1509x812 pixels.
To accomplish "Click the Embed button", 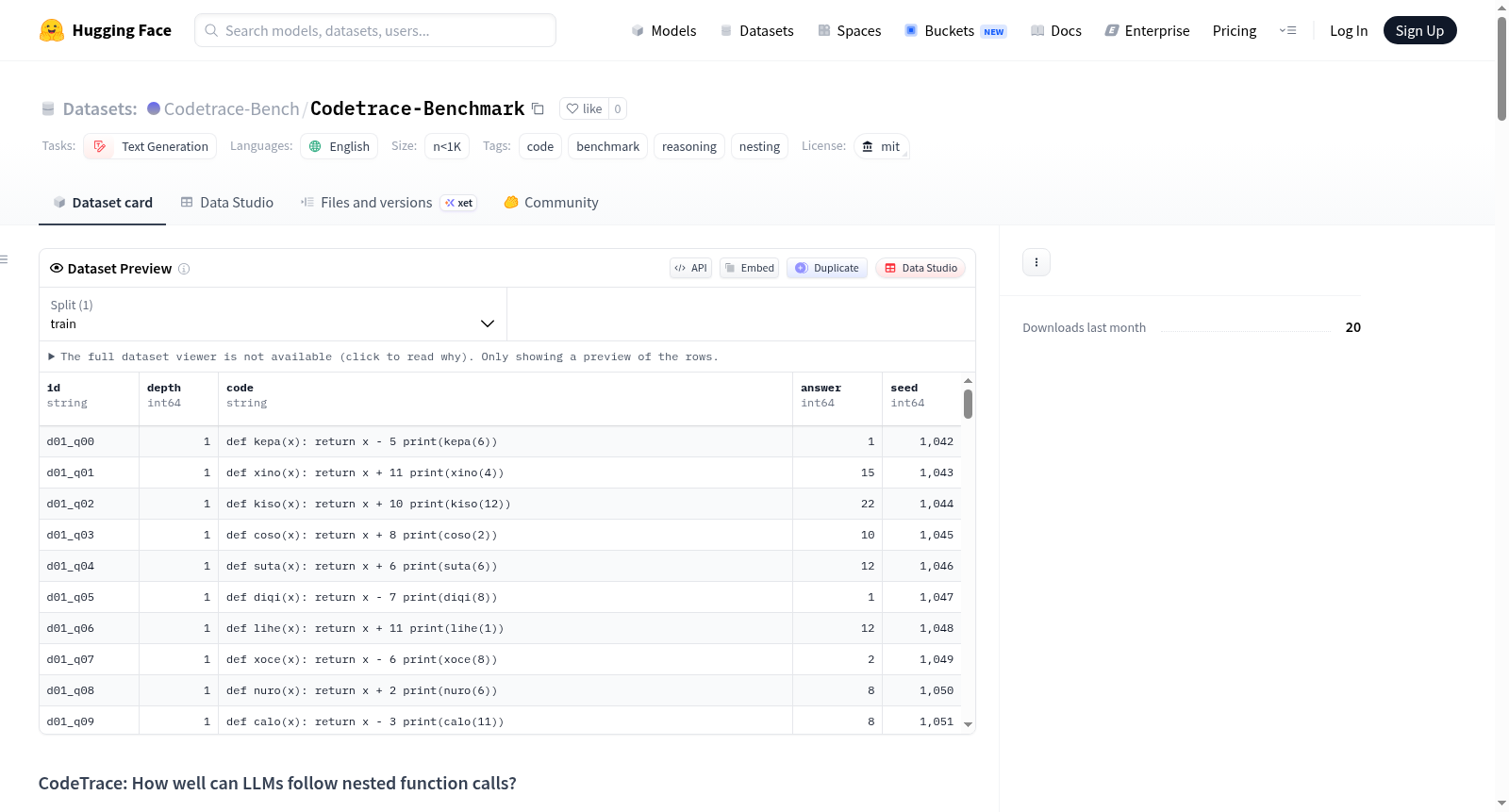I will click(750, 268).
